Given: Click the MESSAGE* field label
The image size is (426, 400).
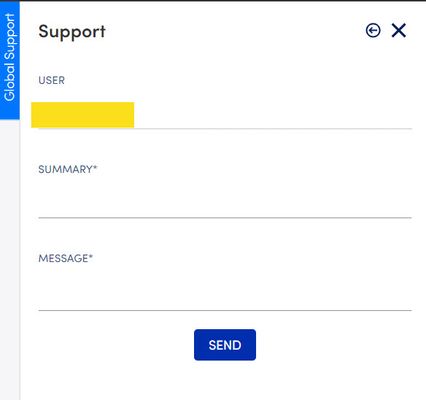Looking at the screenshot, I should point(65,258).
